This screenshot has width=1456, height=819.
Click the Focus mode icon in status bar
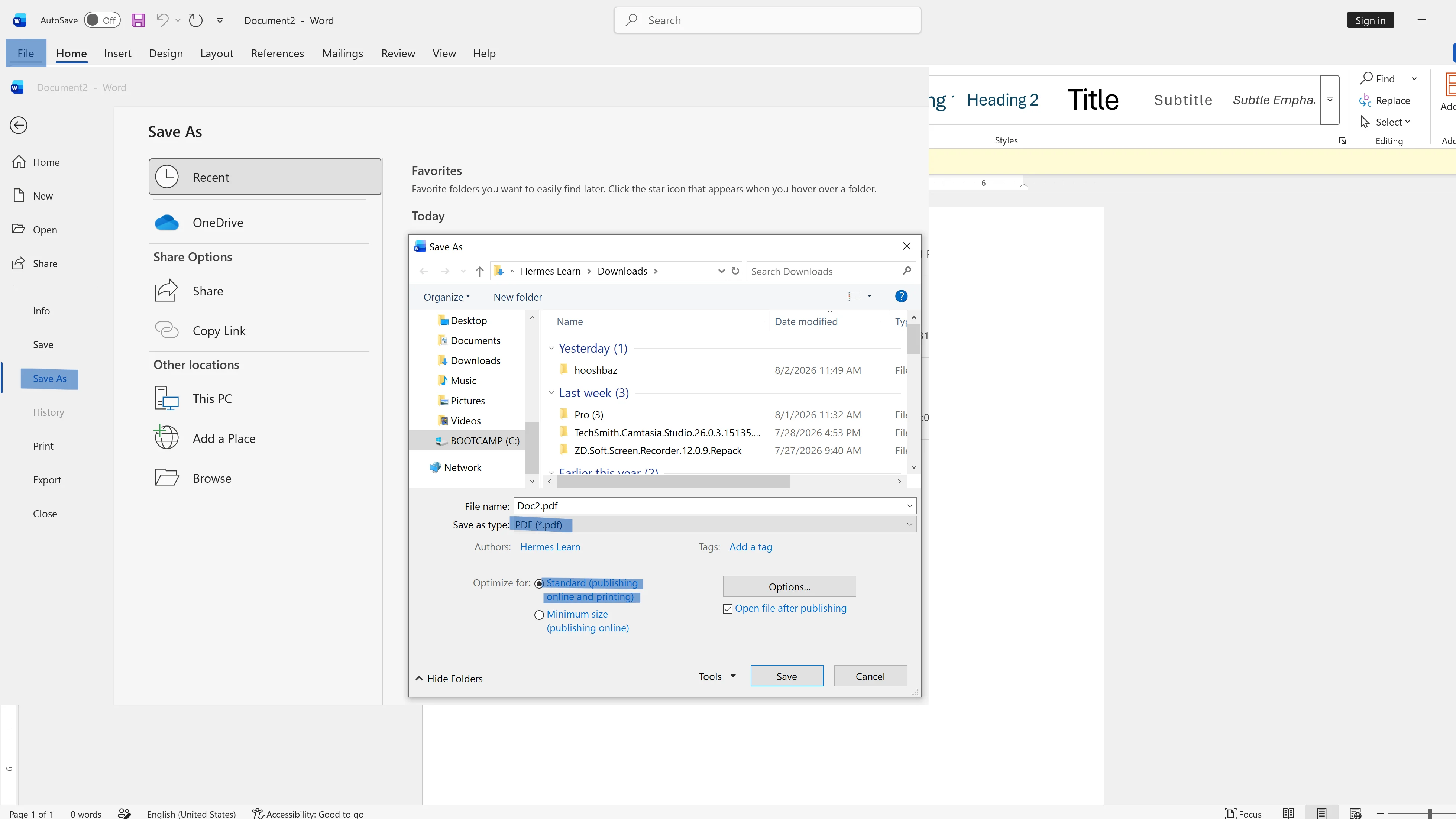tap(1230, 813)
